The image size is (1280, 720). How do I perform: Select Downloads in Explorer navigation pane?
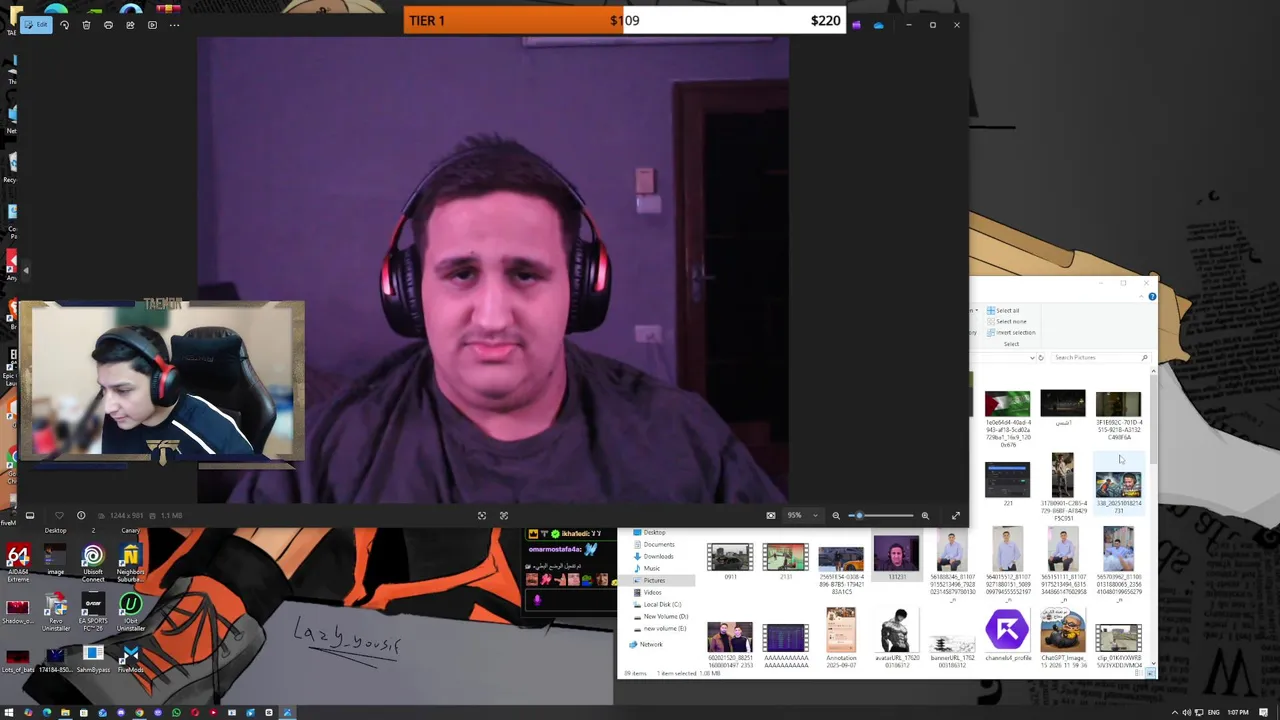[x=658, y=556]
